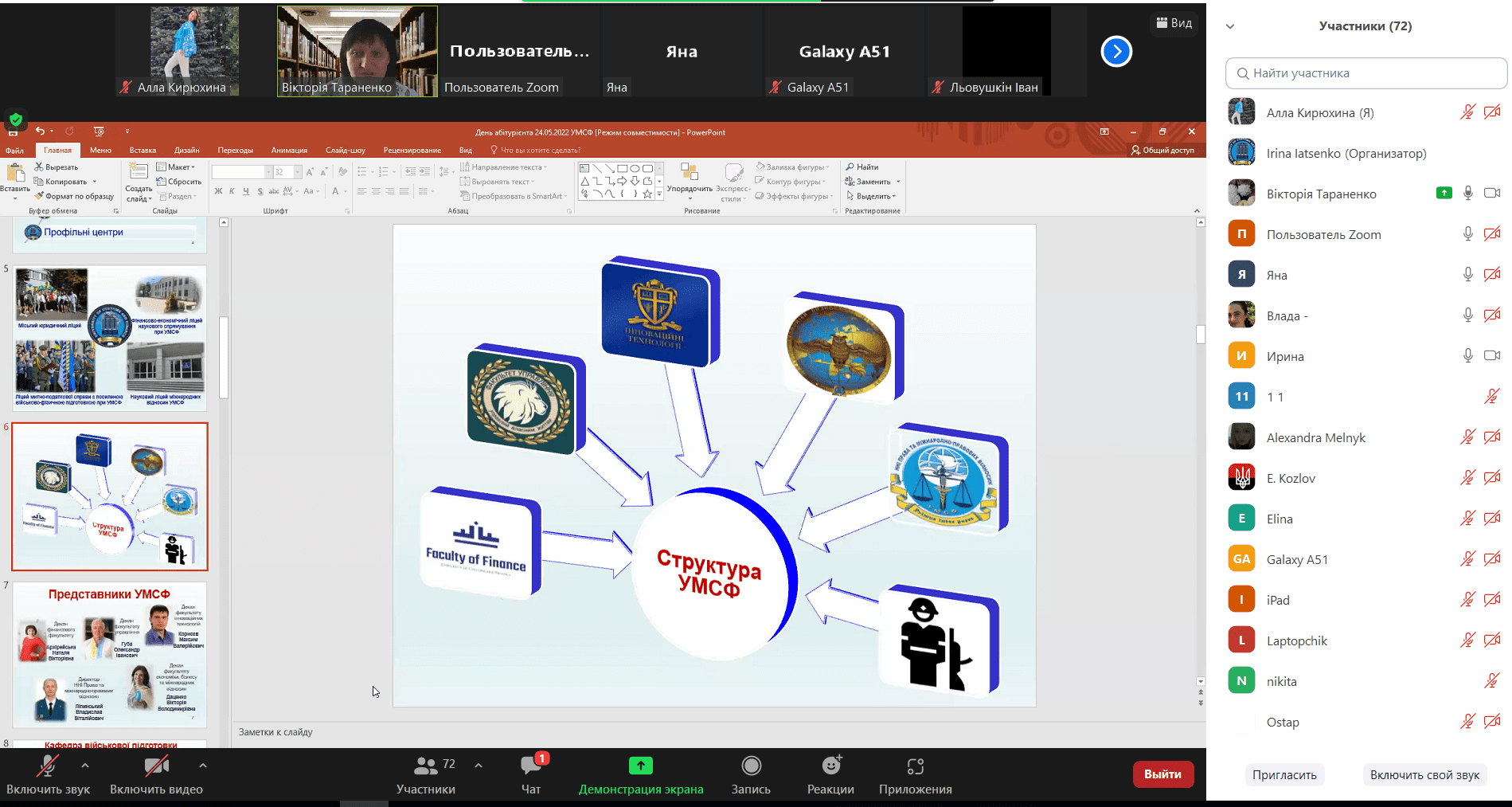Expand participants options caret in toolbar
The image size is (1512, 807).
pyautogui.click(x=479, y=766)
